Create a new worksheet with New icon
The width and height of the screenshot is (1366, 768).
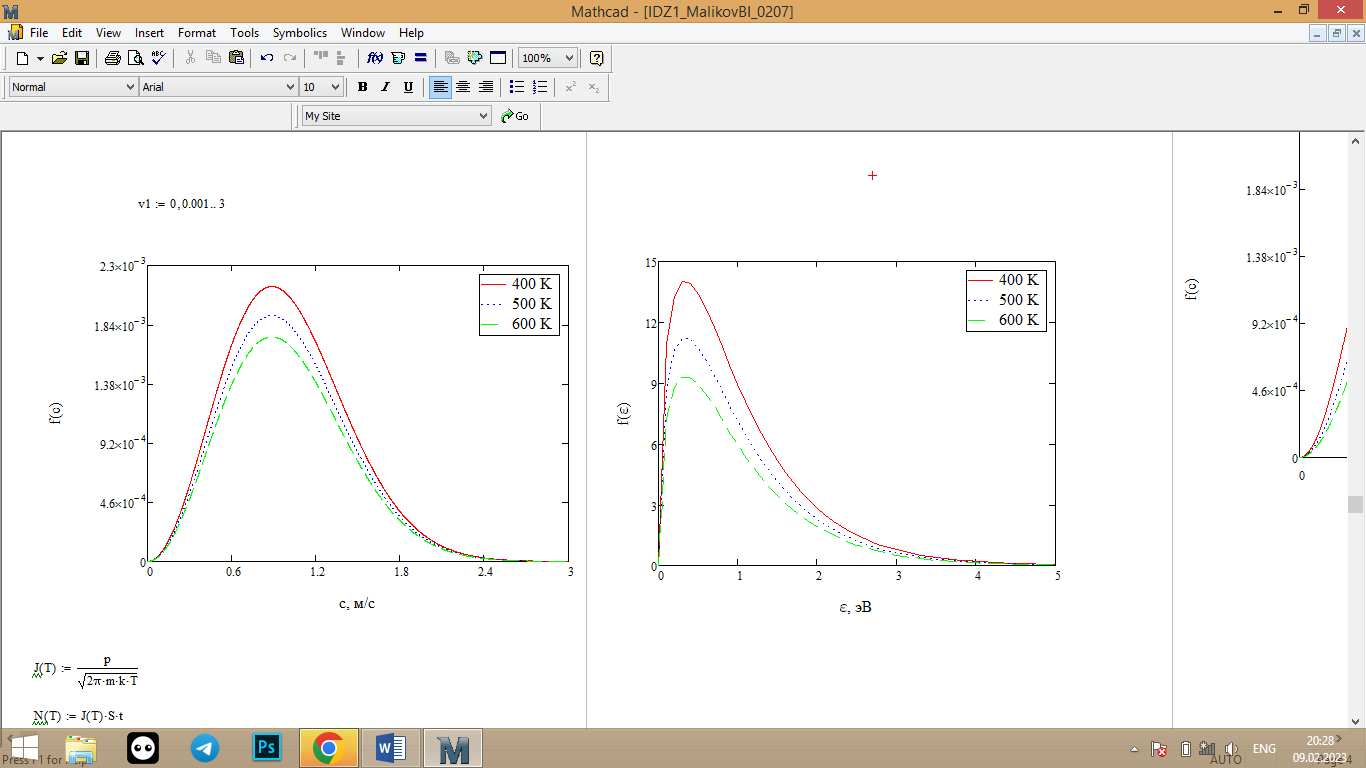(22, 58)
